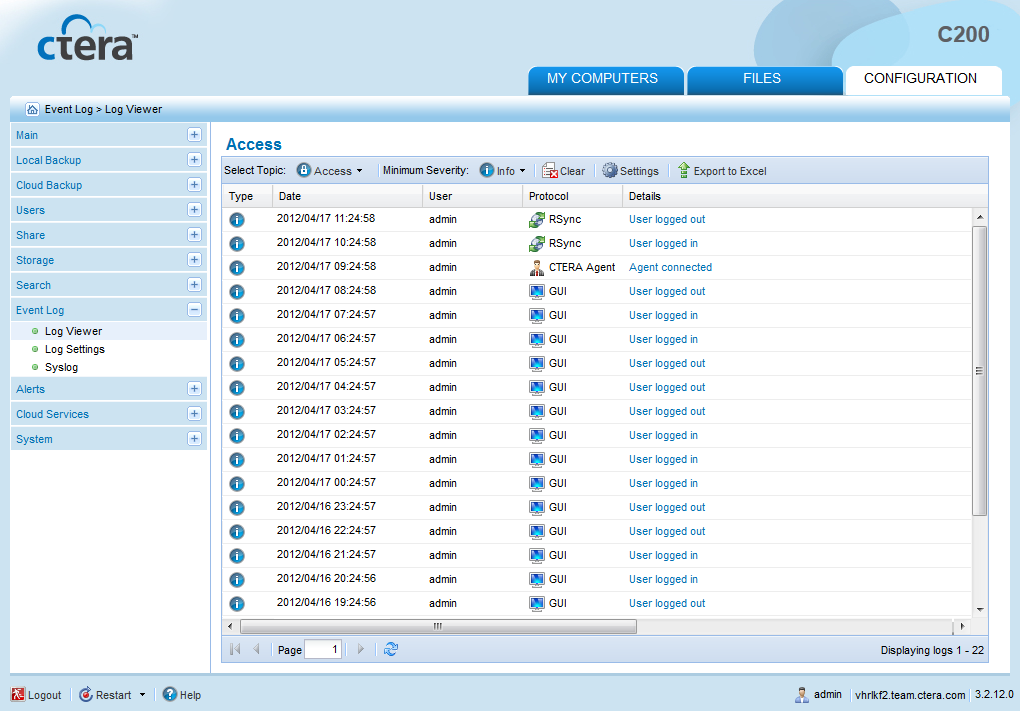The height and width of the screenshot is (711, 1020).
Task: Click 'Displaying logs 1 - 22' text
Action: pyautogui.click(x=932, y=650)
